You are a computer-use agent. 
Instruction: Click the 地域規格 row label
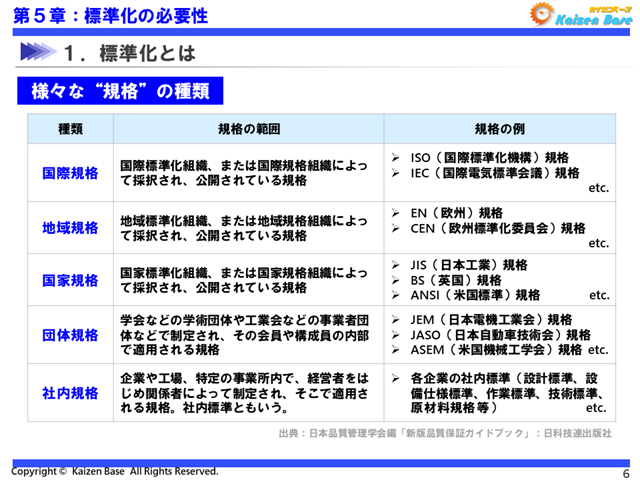[x=71, y=228]
